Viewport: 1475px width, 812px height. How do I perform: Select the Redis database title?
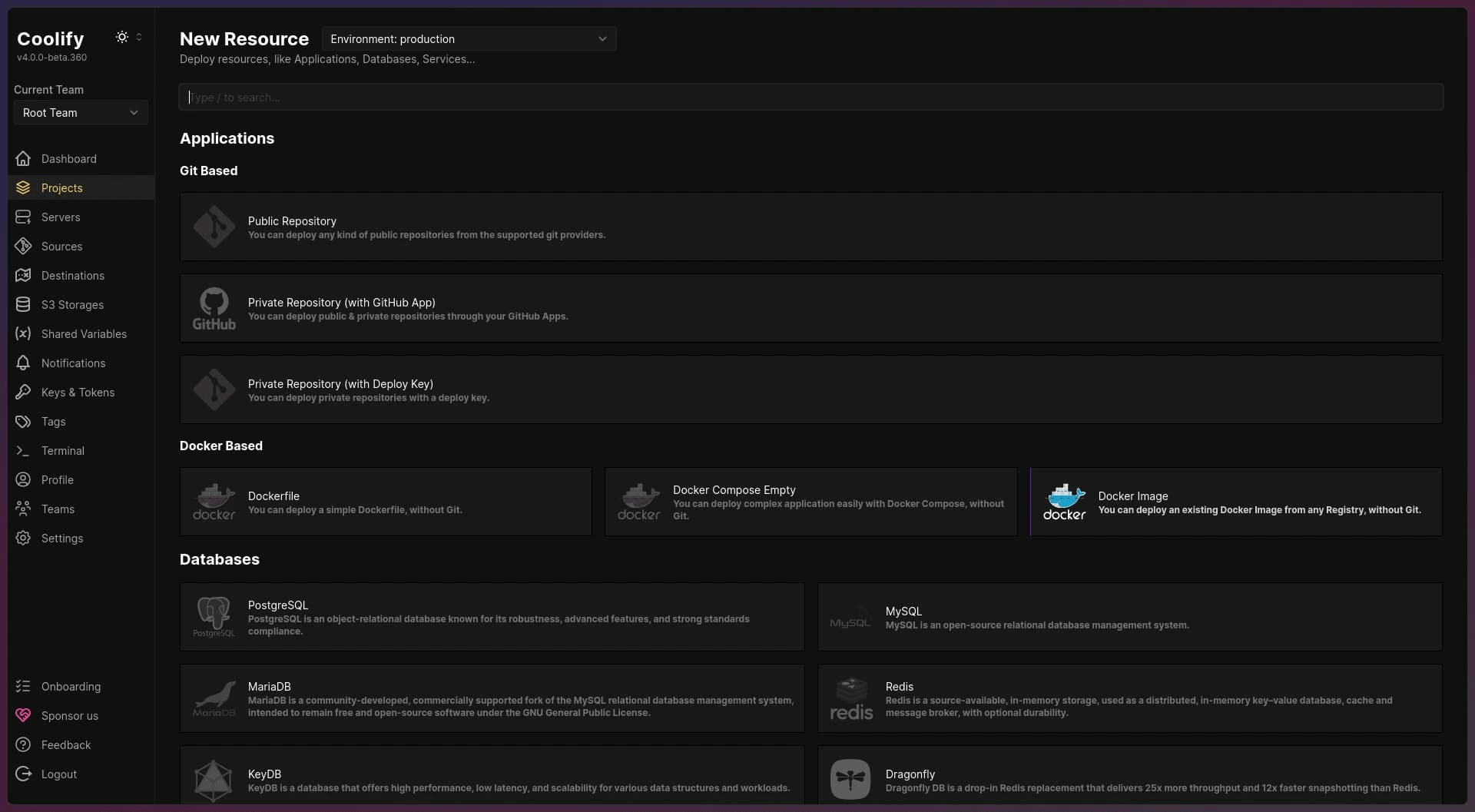pyautogui.click(x=899, y=686)
